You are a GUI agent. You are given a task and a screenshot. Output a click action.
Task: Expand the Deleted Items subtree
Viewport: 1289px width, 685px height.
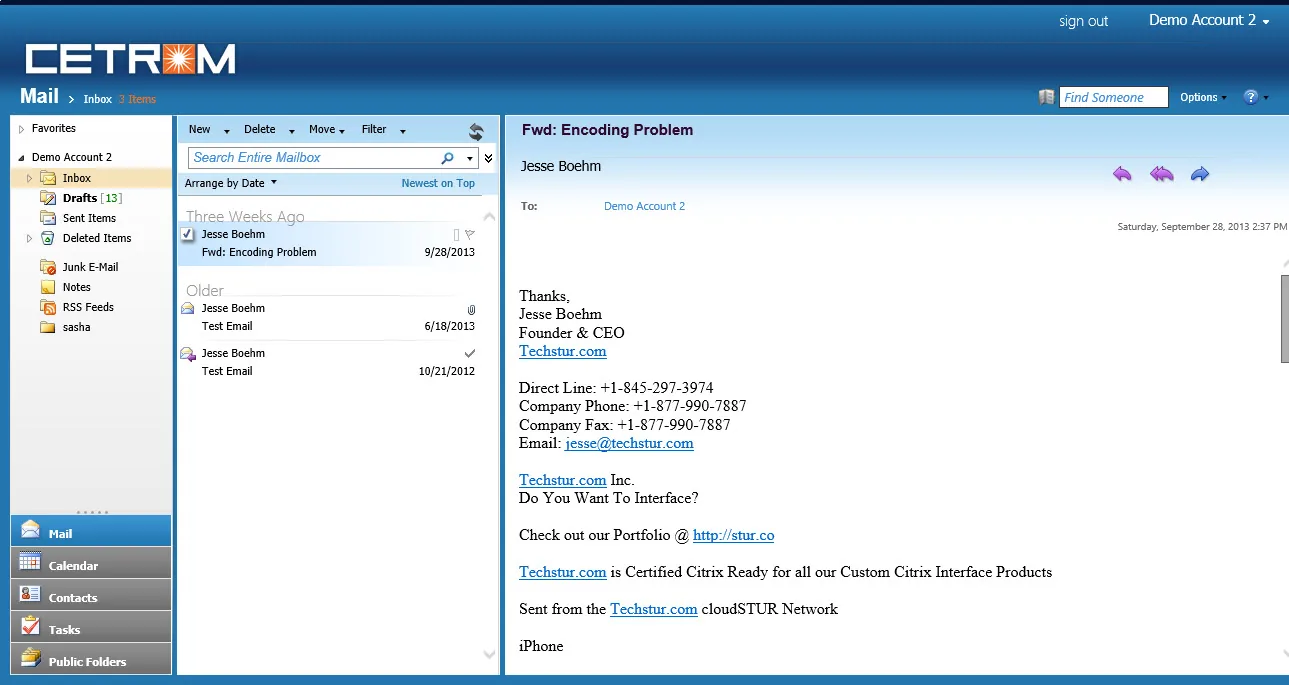click(x=29, y=238)
